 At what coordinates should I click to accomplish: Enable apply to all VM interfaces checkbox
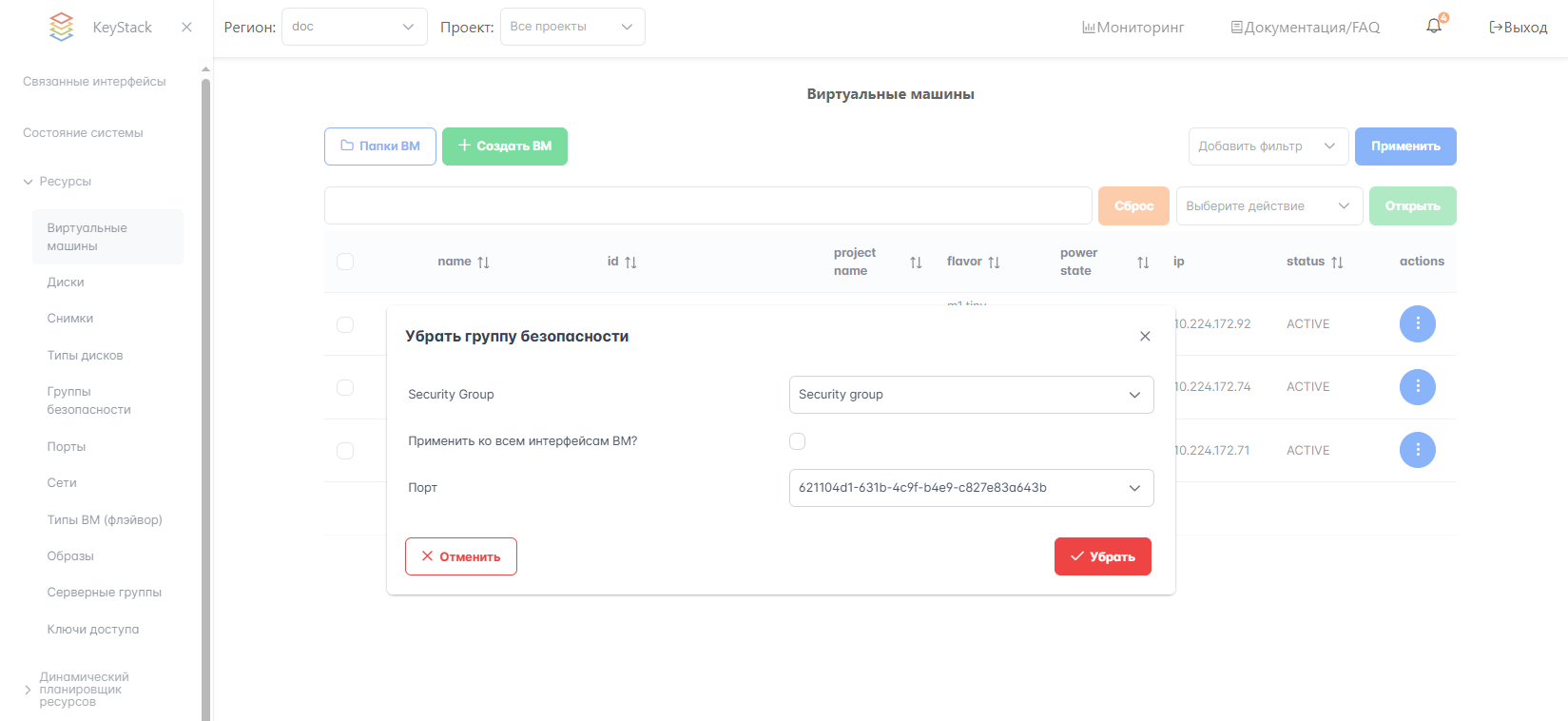pos(797,441)
